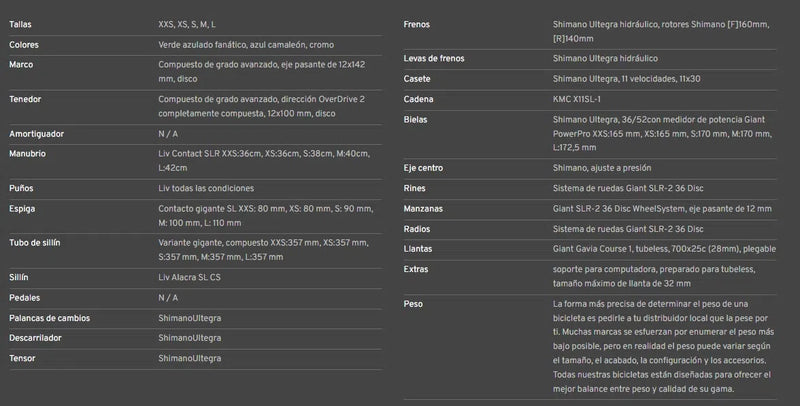Select 'ShimanoUltegra' in the Descarrilador row

190,338
